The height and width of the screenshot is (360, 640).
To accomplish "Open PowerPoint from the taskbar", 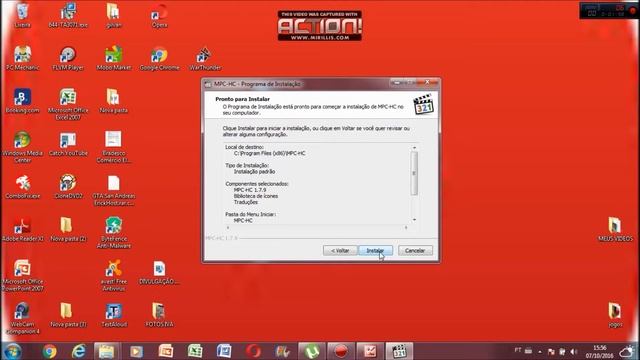I will click(x=166, y=351).
